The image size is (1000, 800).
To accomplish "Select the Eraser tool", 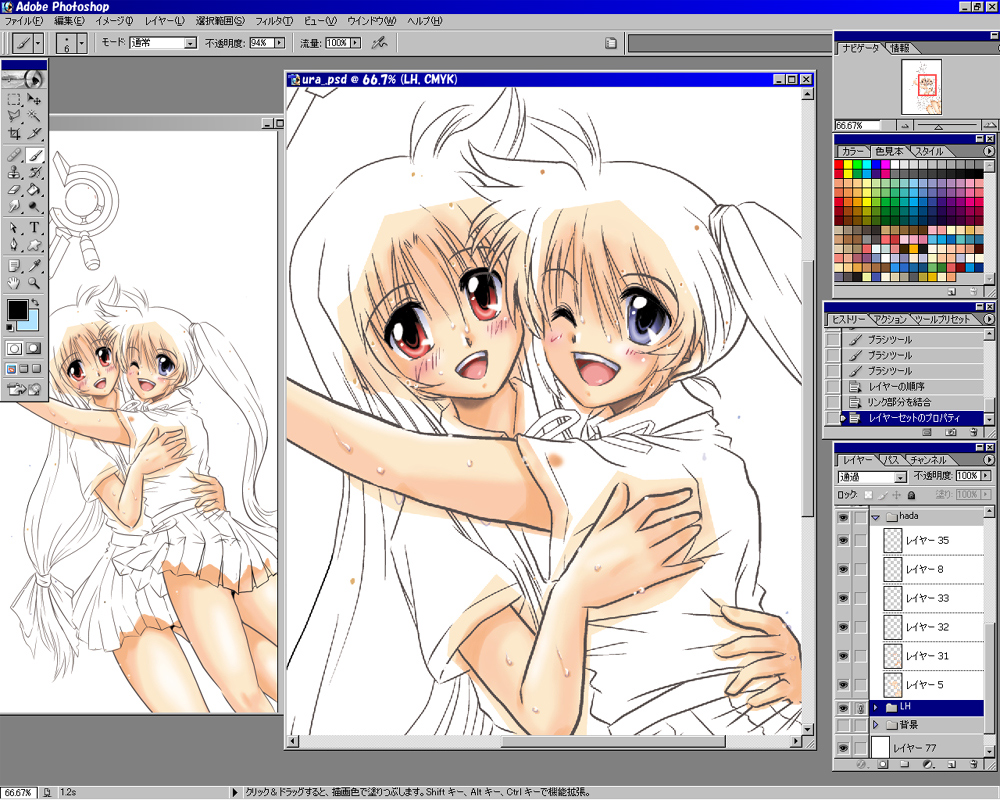I will pyautogui.click(x=14, y=189).
